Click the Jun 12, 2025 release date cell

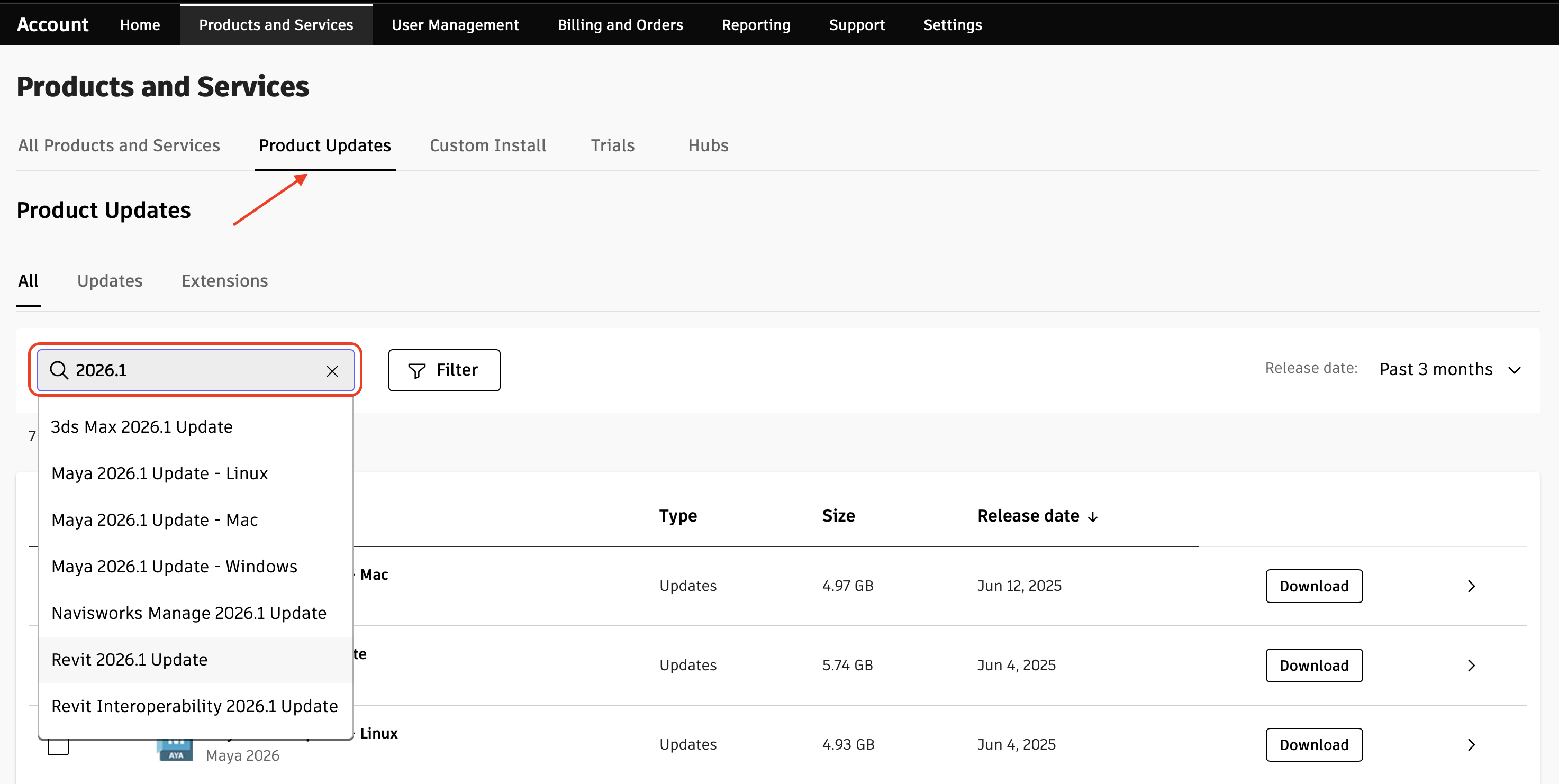(x=1019, y=586)
